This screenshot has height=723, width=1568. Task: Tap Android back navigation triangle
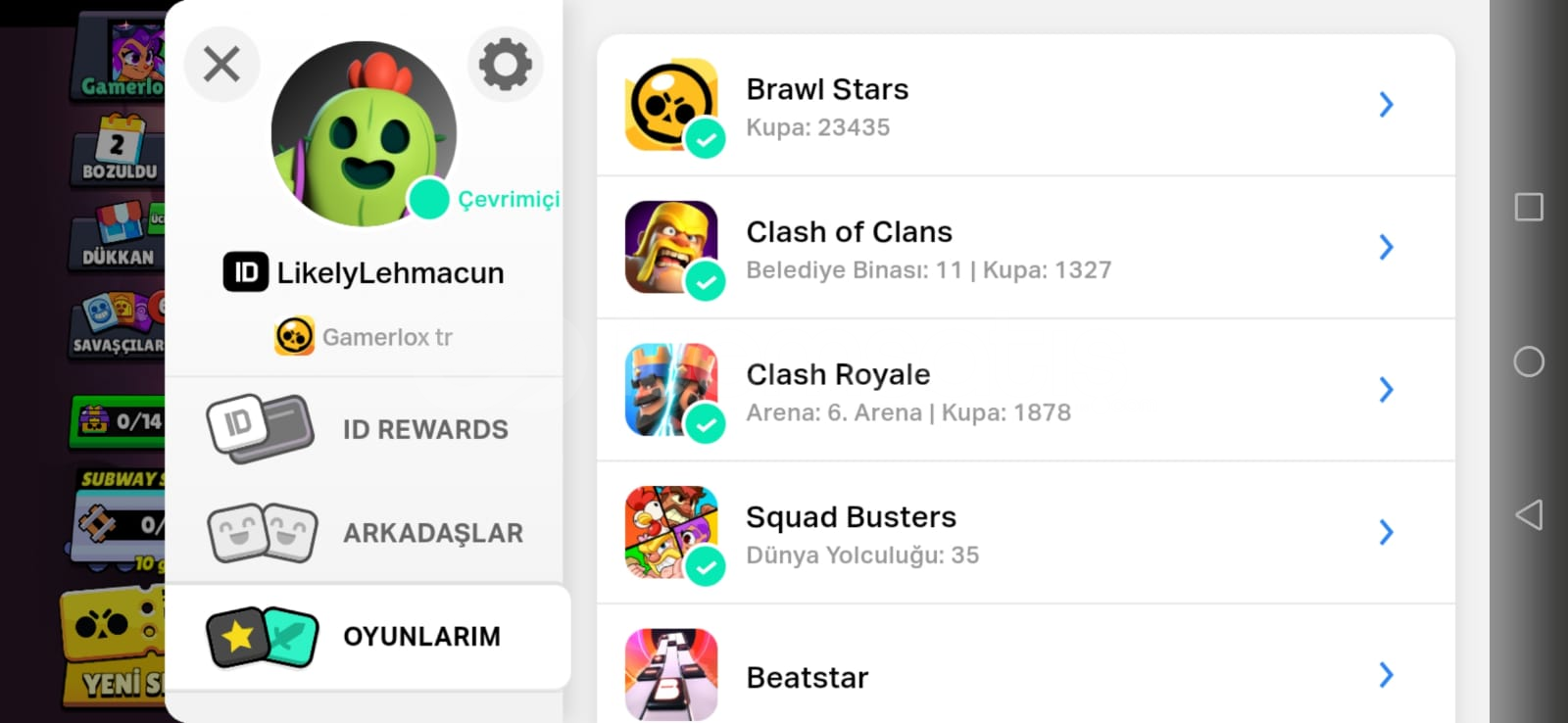[x=1529, y=515]
